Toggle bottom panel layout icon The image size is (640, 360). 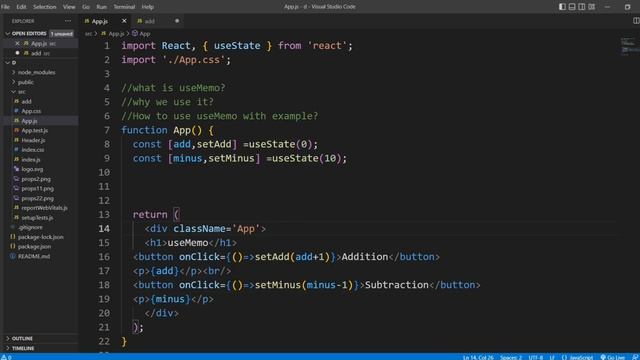click(572, 7)
